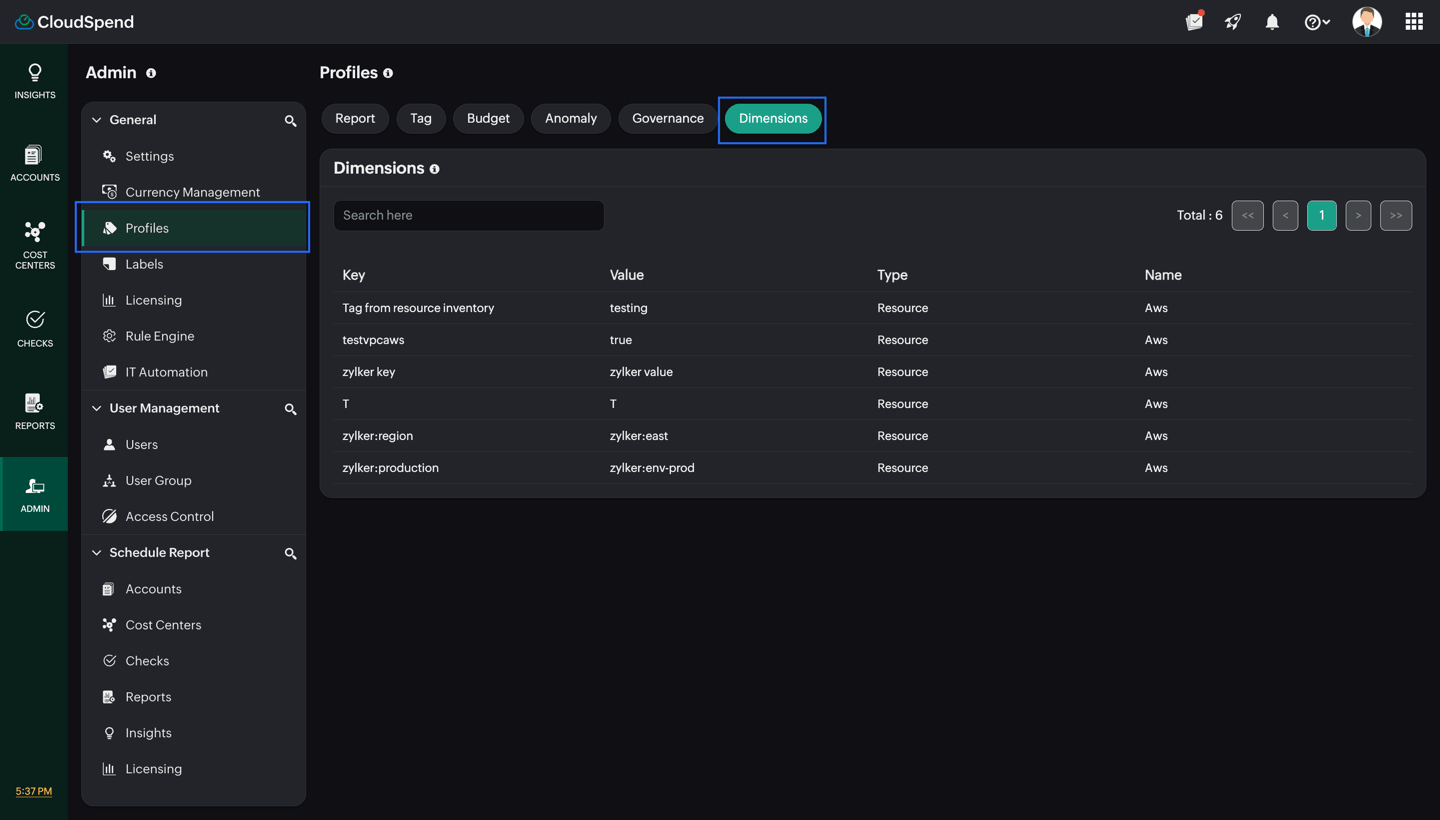The width and height of the screenshot is (1440, 820).
Task: Click the Search here field
Action: coord(469,215)
